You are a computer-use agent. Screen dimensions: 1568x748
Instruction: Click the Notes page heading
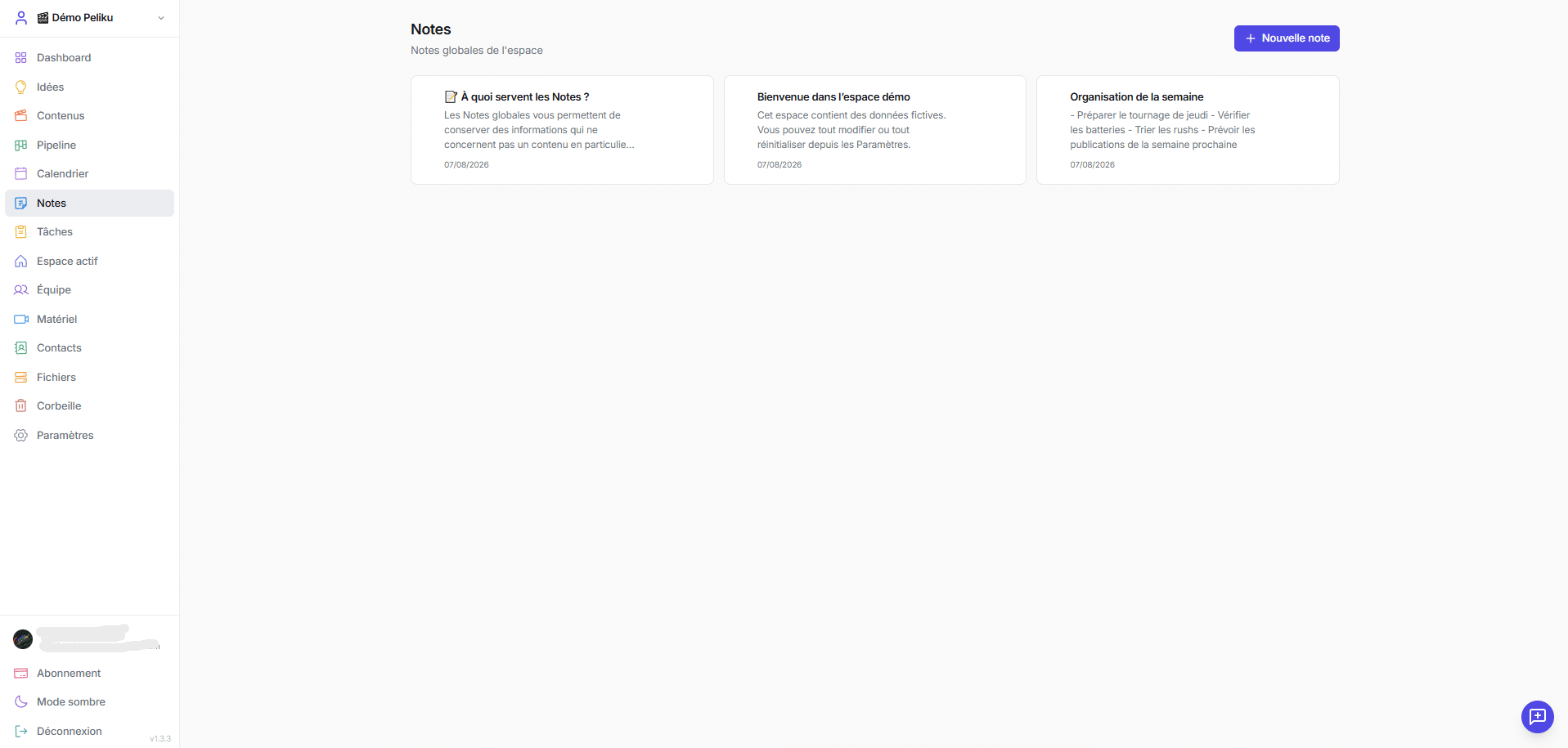(x=431, y=29)
